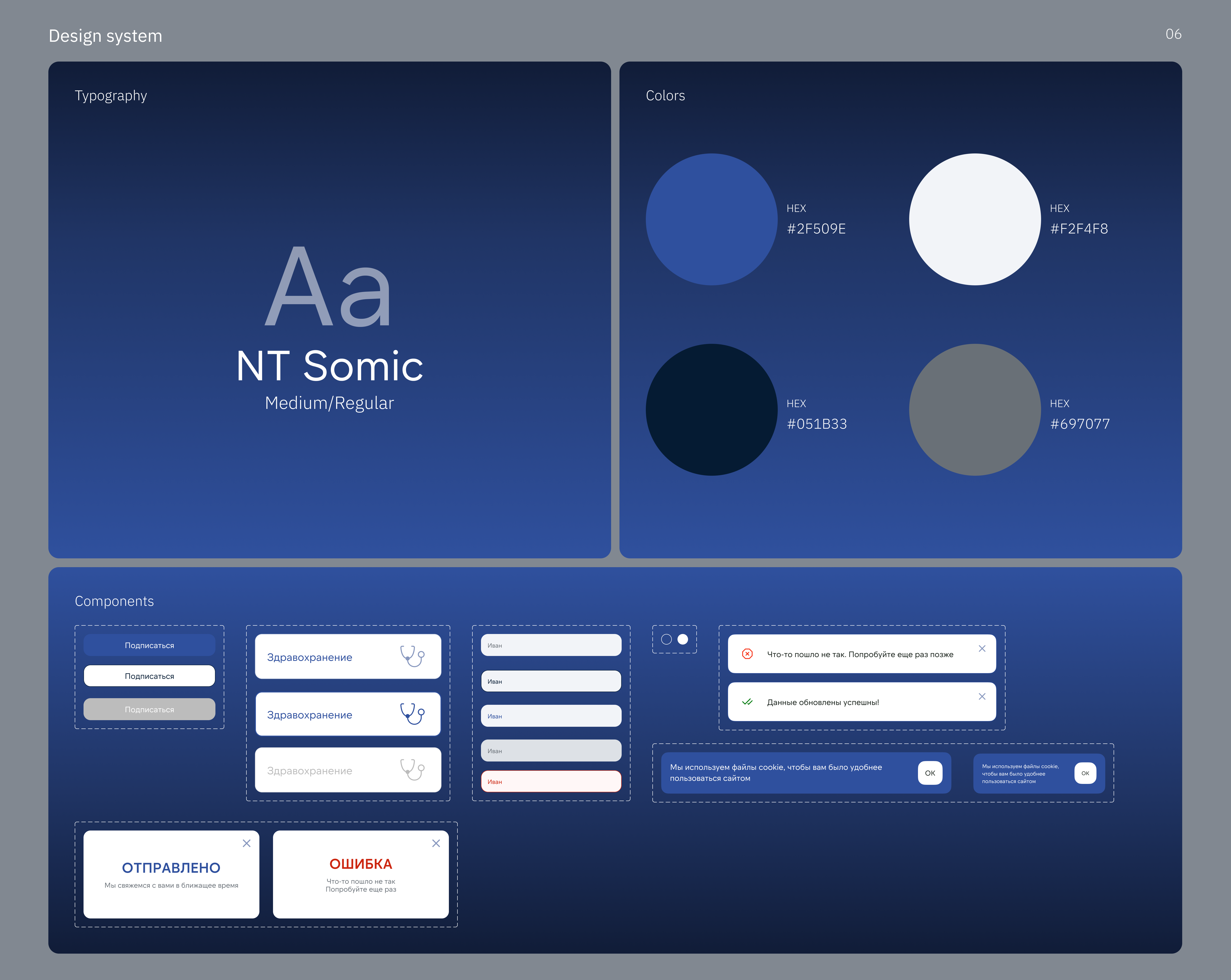Pick the #697077 gray color circle
The width and height of the screenshot is (1231, 980).
pyautogui.click(x=975, y=410)
